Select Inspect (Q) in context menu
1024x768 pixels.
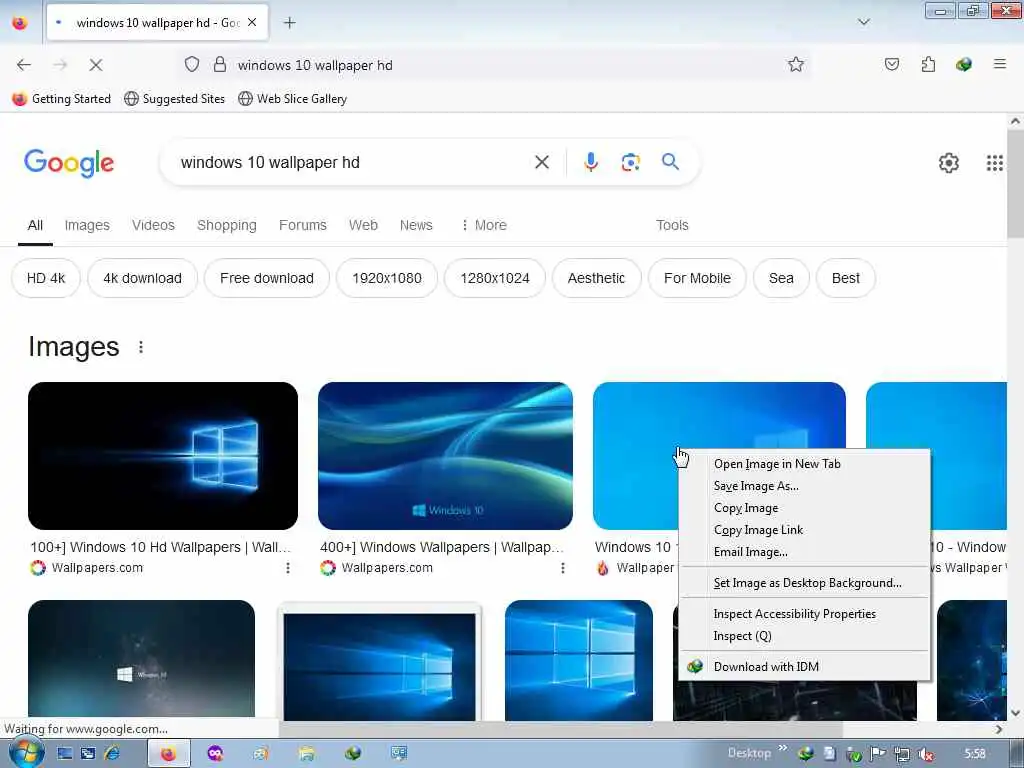(x=805, y=636)
